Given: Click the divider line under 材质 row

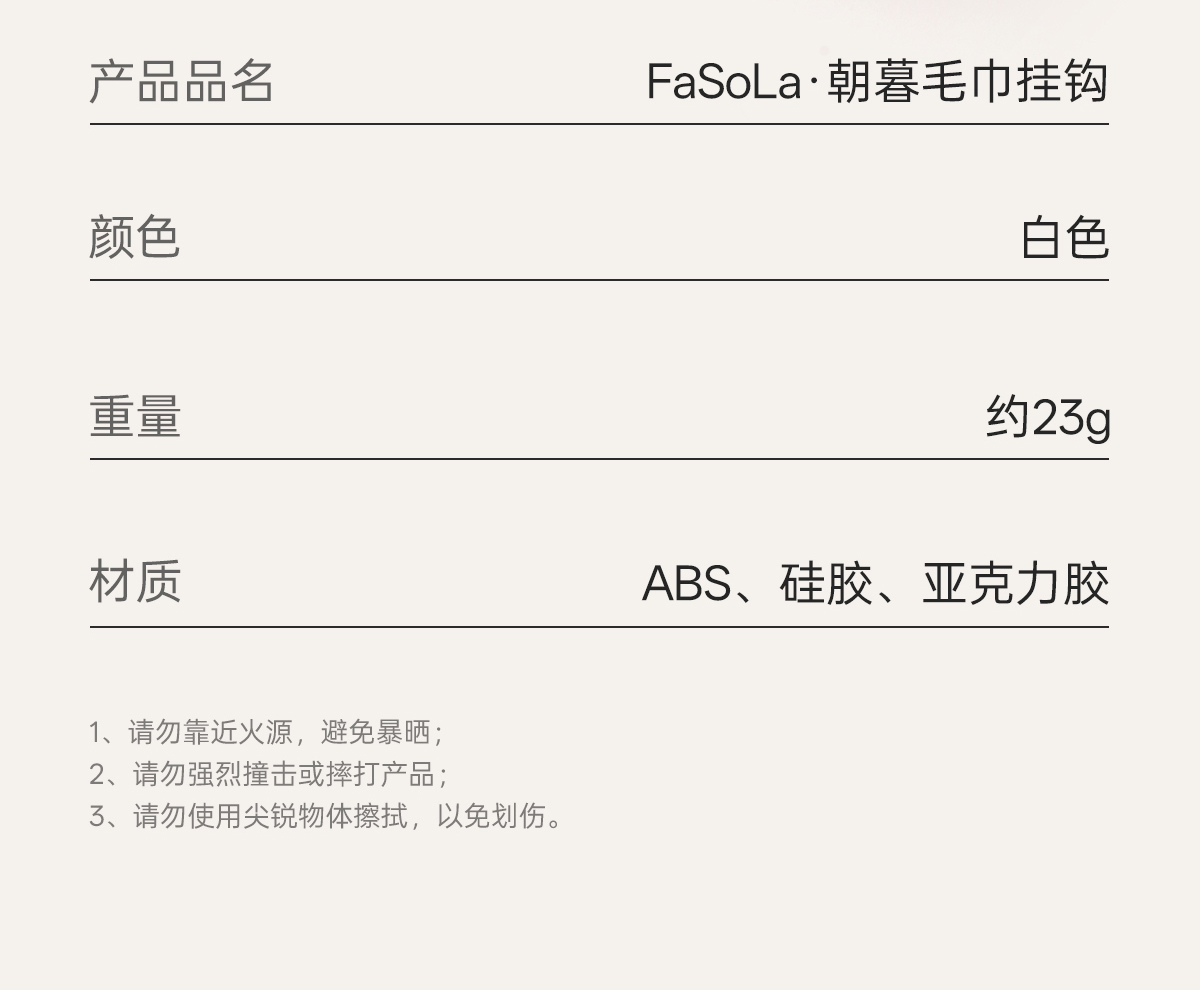Looking at the screenshot, I should pos(599,627).
